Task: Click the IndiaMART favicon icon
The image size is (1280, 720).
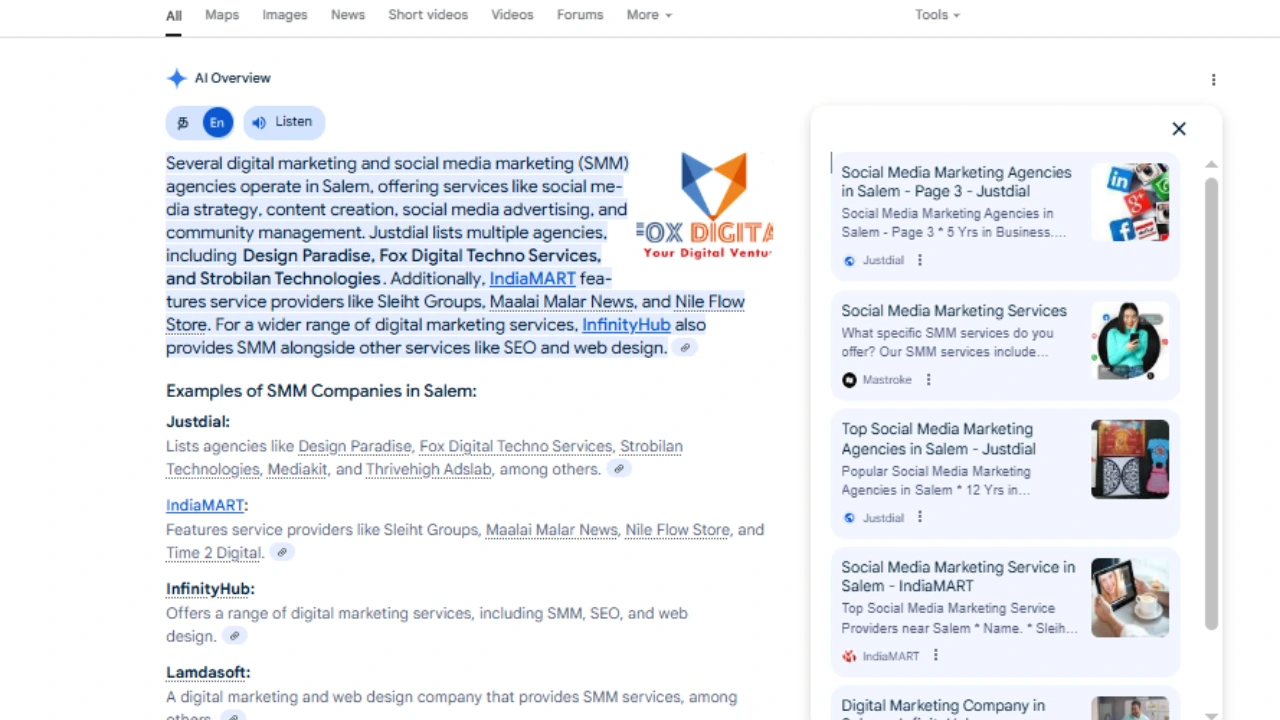Action: point(849,656)
